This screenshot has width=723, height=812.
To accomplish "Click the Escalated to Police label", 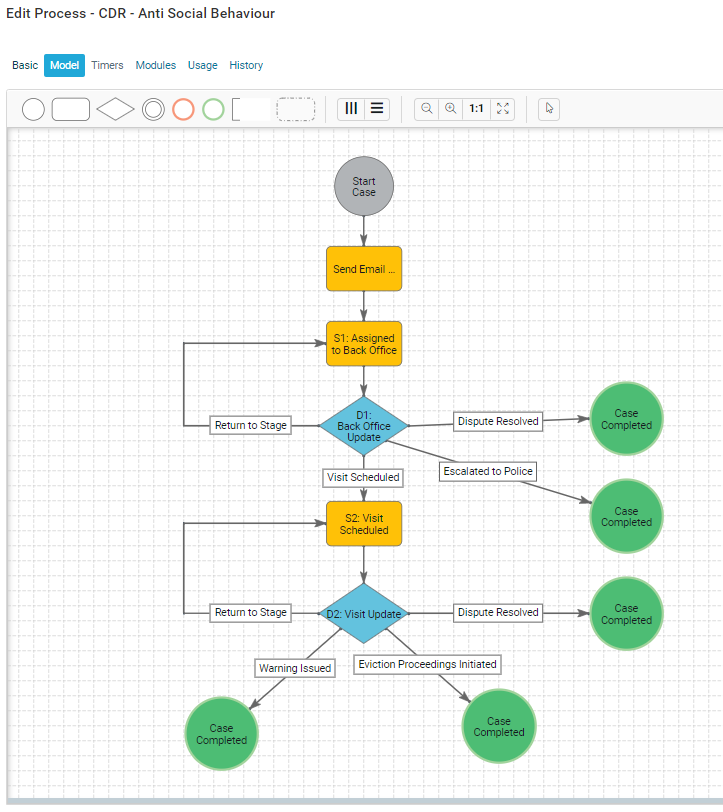I will [x=488, y=471].
